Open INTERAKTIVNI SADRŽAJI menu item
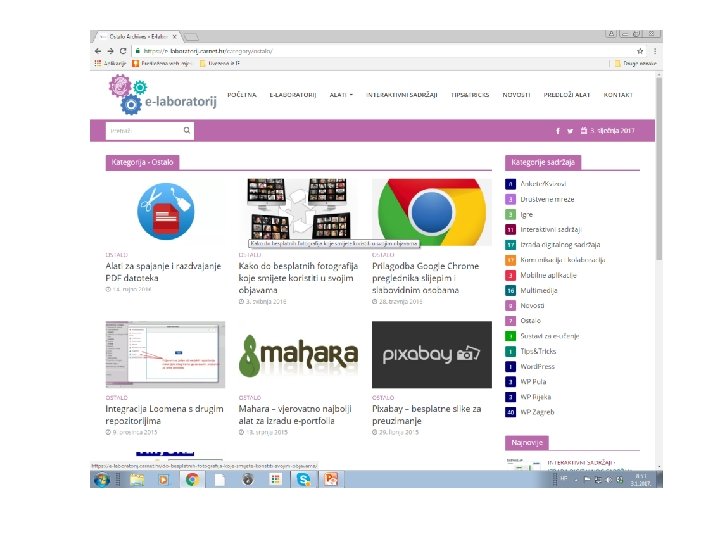The width and height of the screenshot is (720, 540). [402, 95]
